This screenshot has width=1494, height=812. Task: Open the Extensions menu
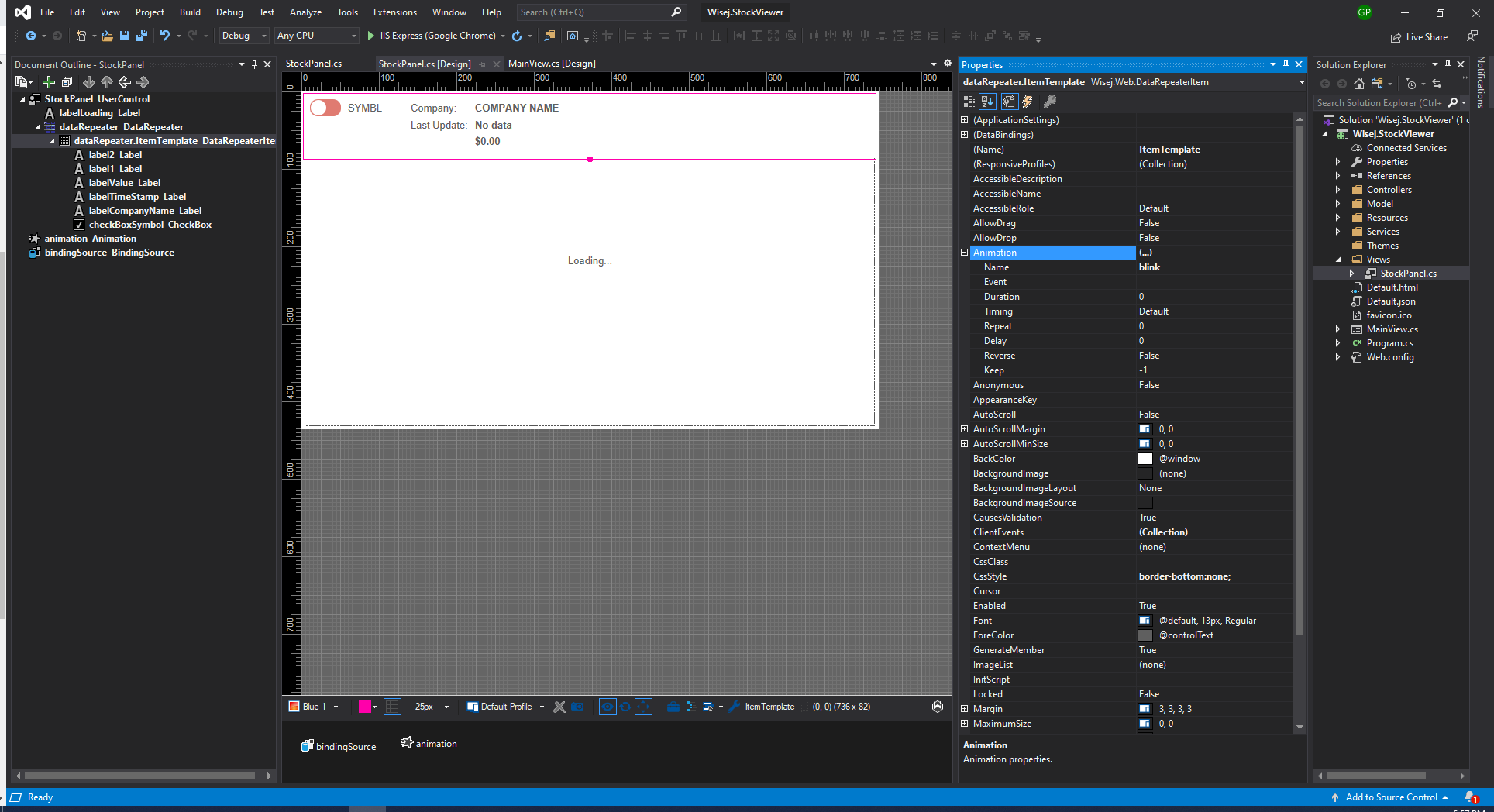(x=395, y=12)
